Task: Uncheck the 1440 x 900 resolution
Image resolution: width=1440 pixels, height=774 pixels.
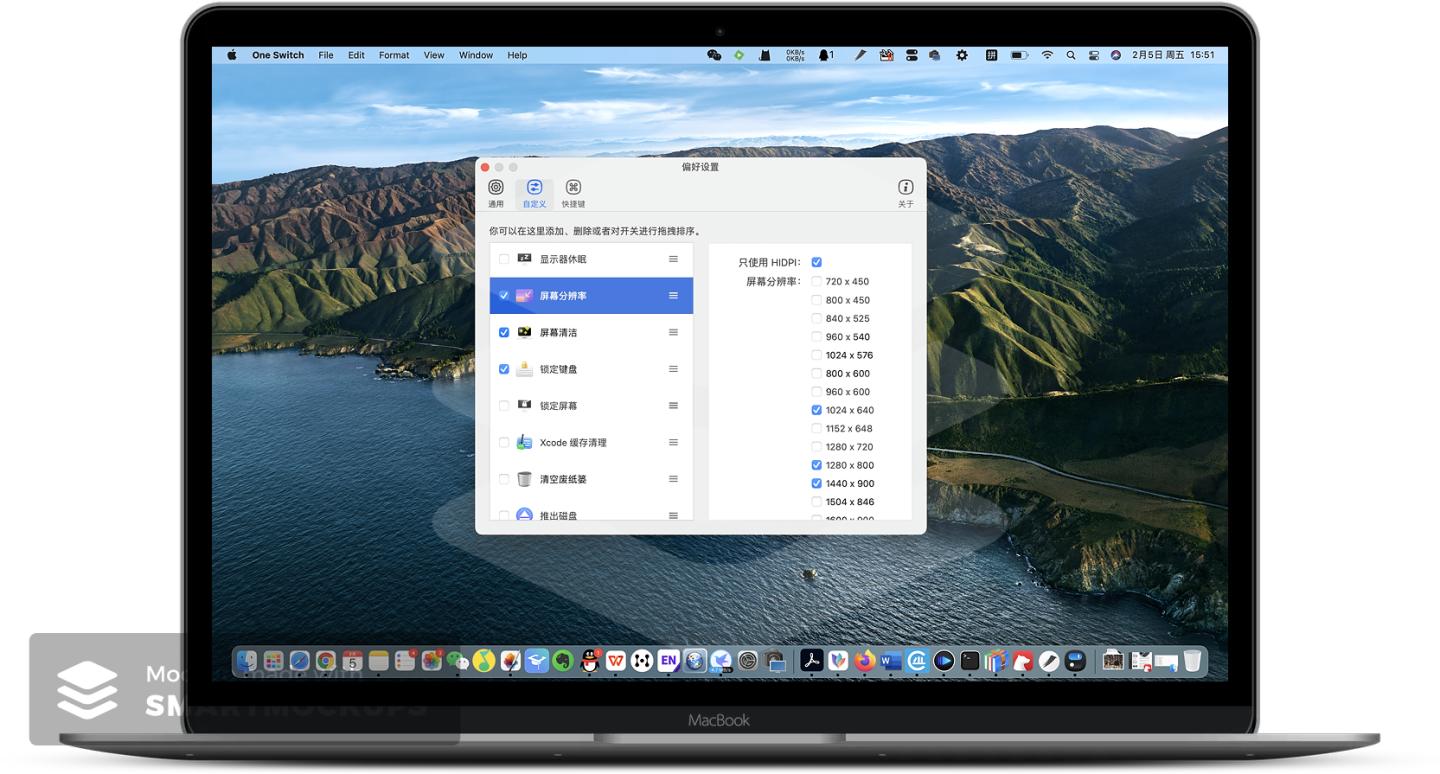Action: (817, 483)
